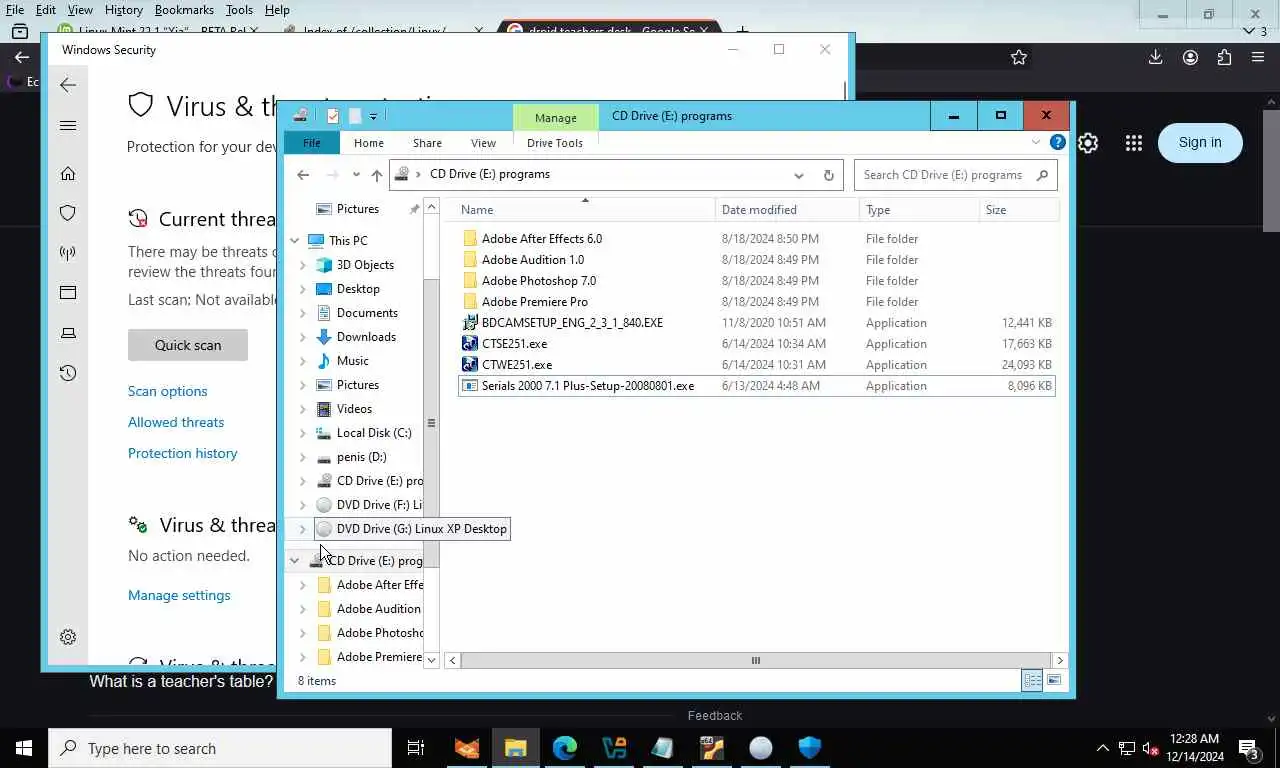
Task: Expand the Explorer ribbon chevron
Action: pyautogui.click(x=1036, y=143)
